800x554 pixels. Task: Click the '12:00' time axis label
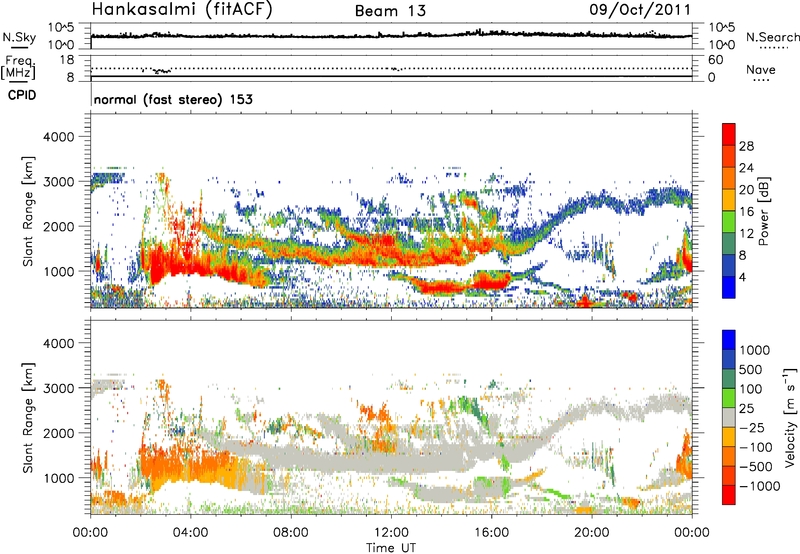click(x=391, y=533)
